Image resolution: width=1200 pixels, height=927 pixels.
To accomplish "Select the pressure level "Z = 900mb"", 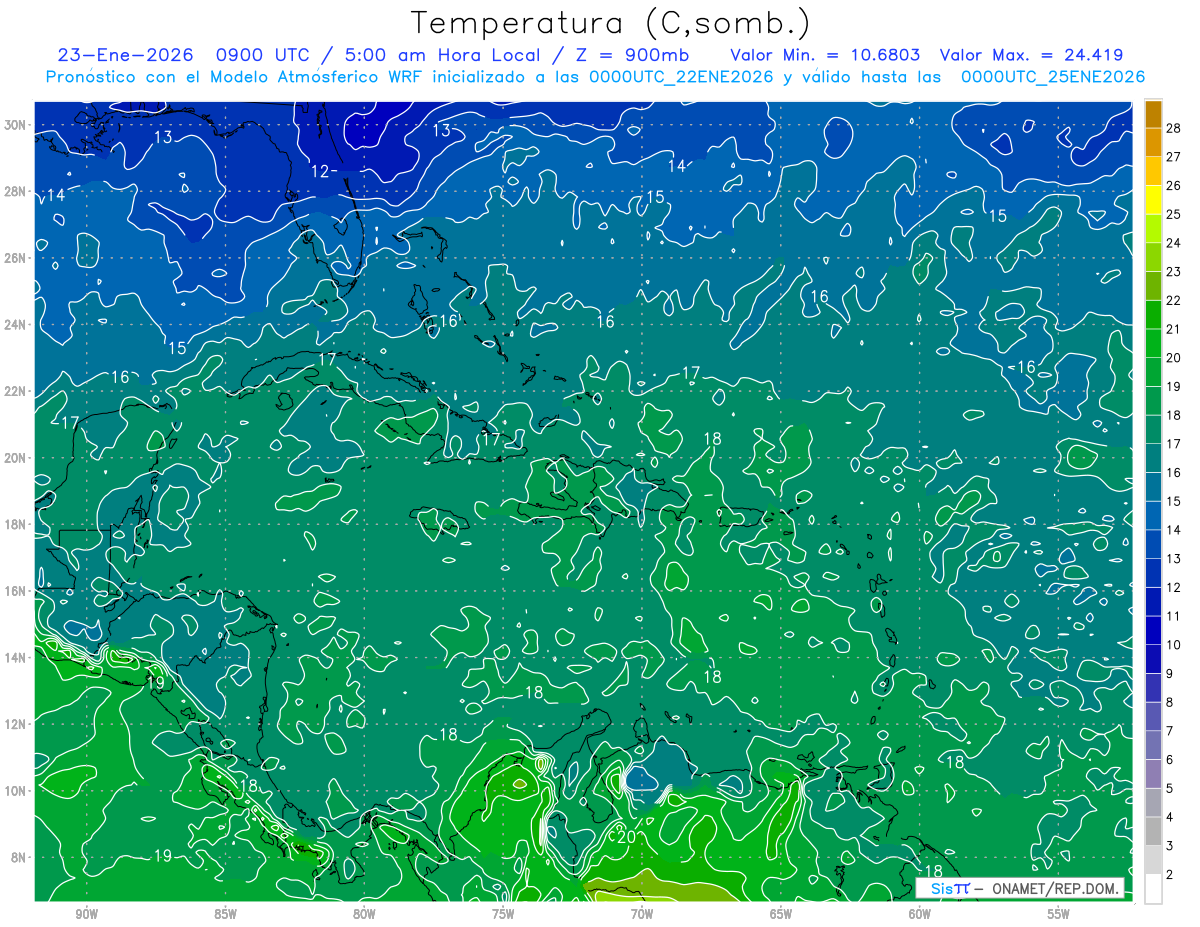I will [632, 55].
